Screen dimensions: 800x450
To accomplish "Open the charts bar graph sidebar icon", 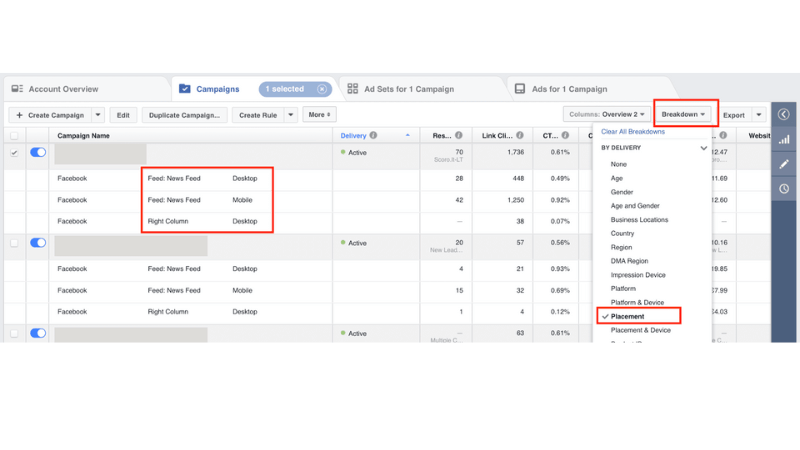I will (784, 139).
